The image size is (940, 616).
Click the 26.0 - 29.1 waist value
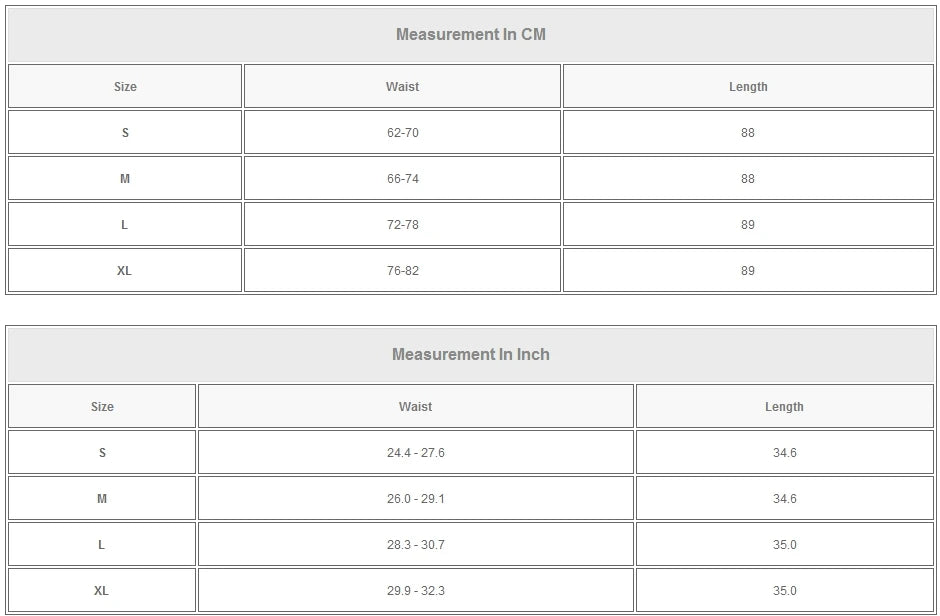point(416,499)
